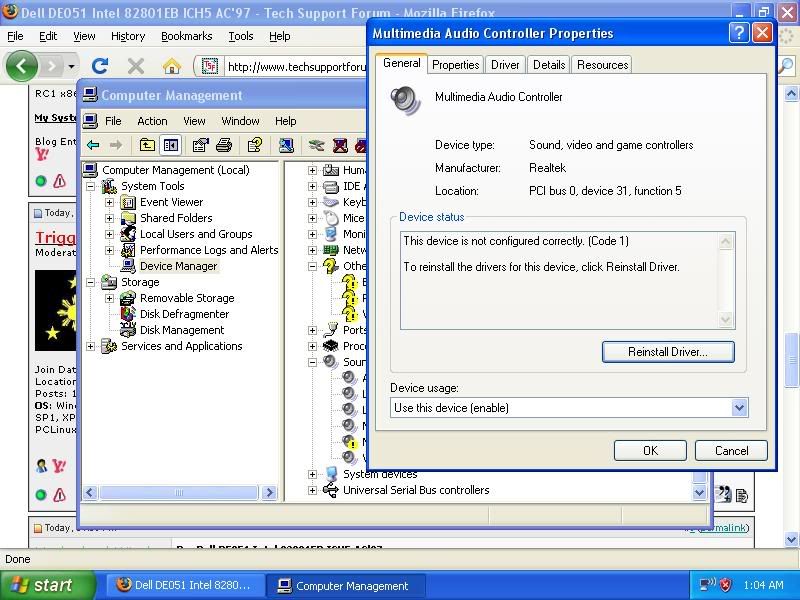Collapse Storage tree node
Screen dimensions: 800x600
[x=90, y=282]
